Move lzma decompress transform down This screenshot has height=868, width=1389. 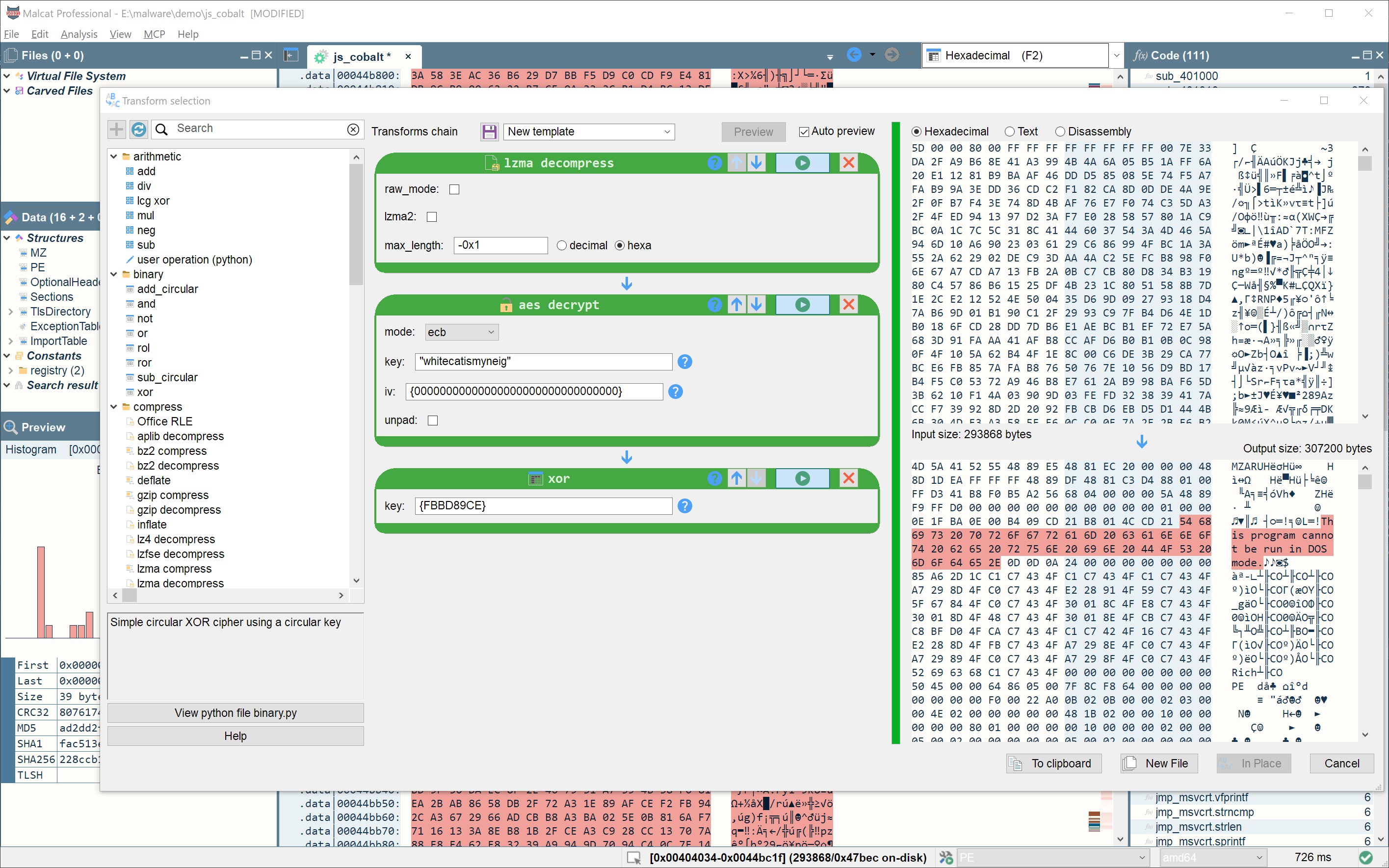tap(757, 163)
